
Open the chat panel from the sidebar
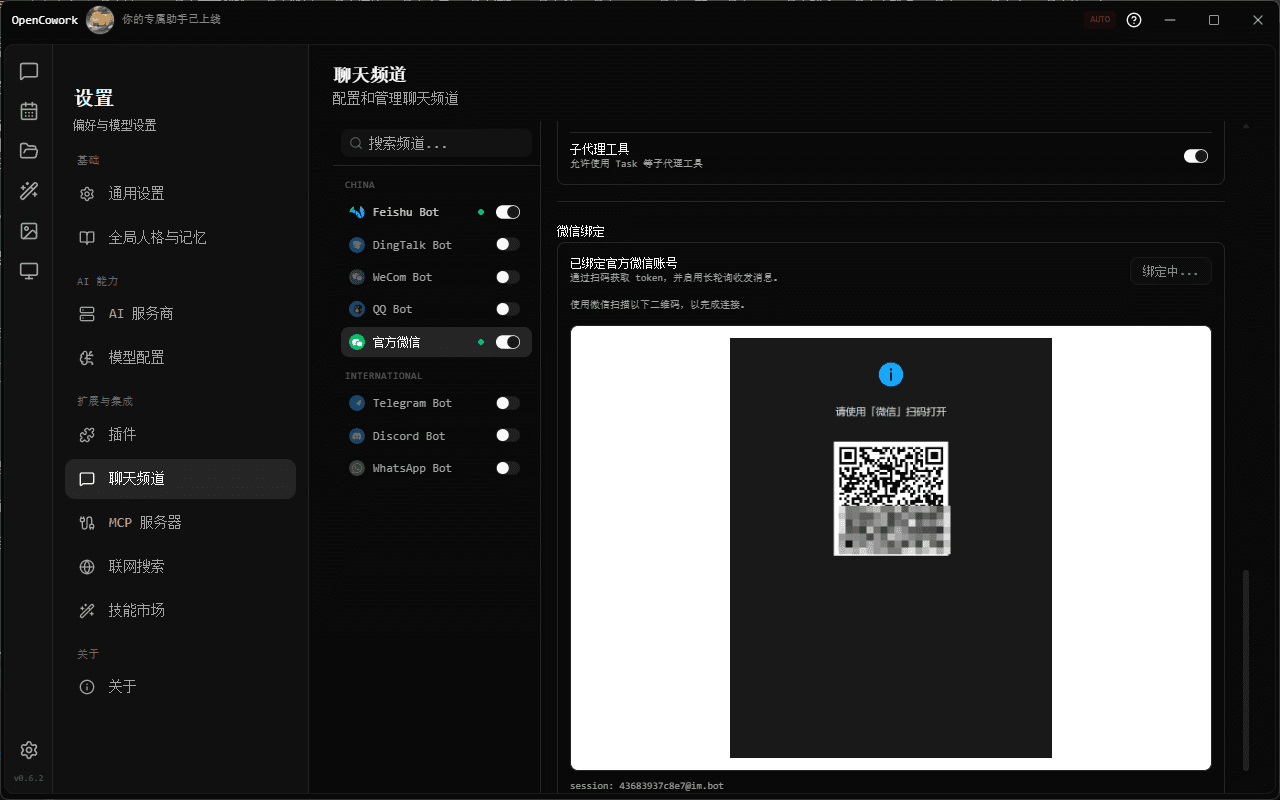coord(28,71)
